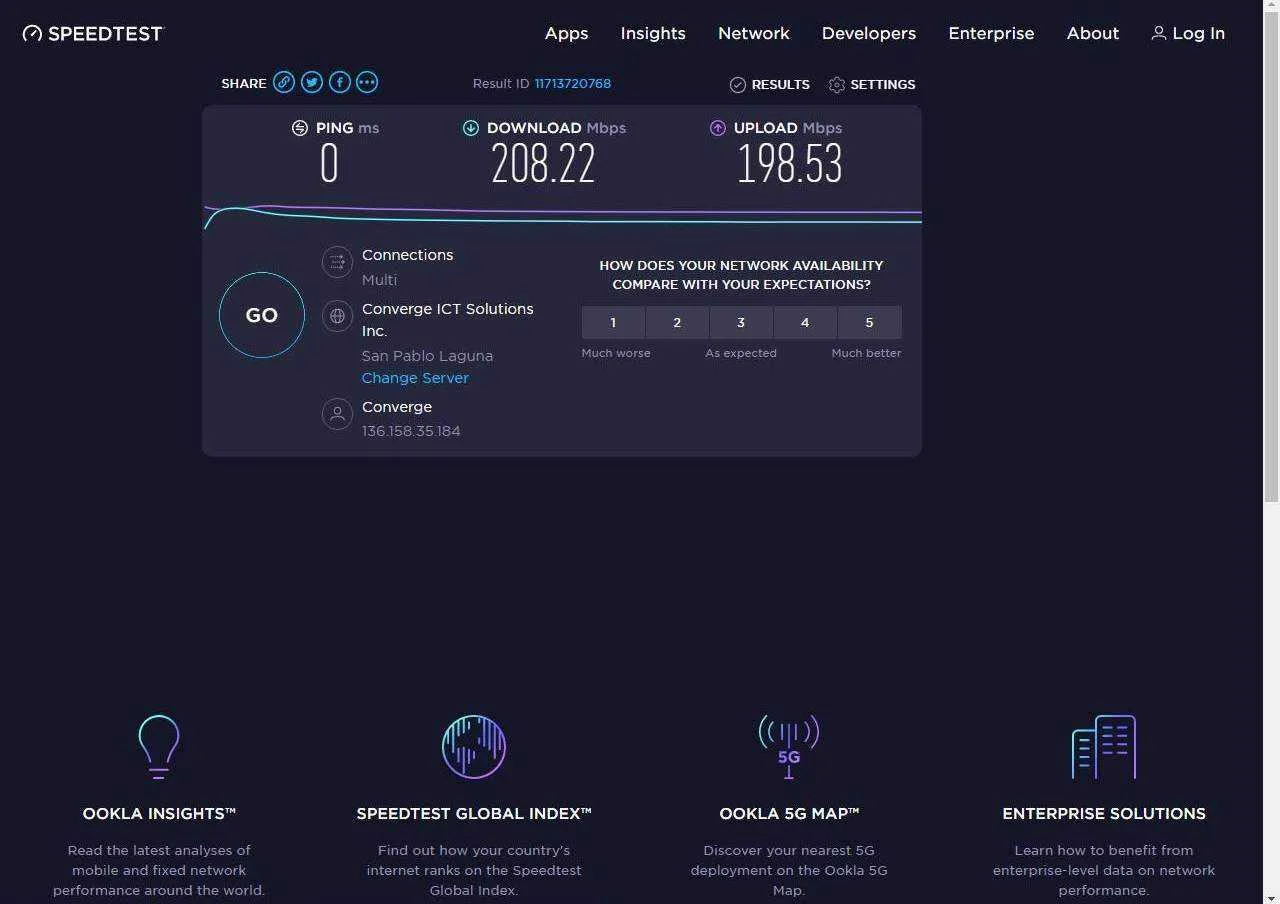Click the Speedtest Global Index globe icon
This screenshot has height=904, width=1280.
(474, 746)
